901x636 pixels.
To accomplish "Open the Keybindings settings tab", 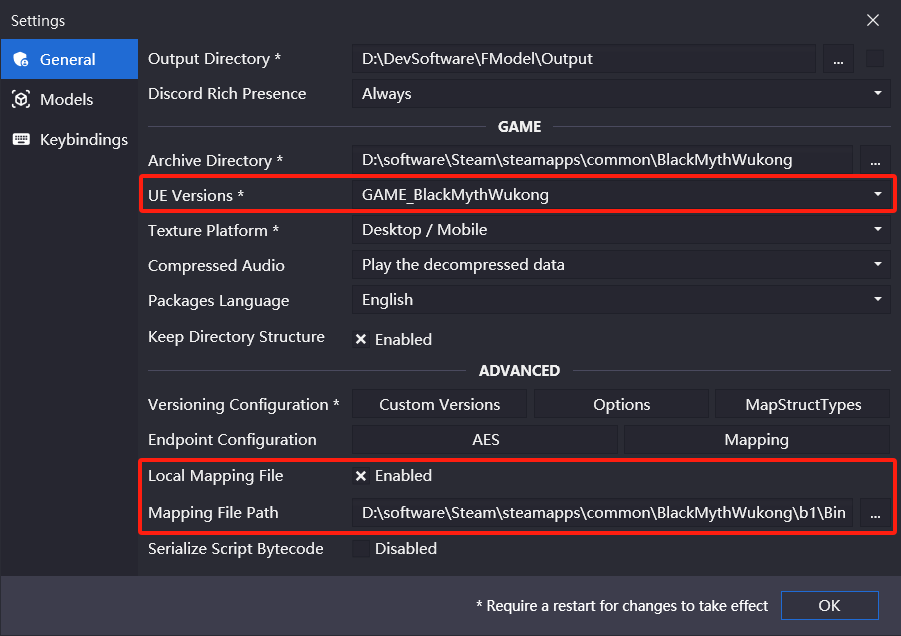I will point(69,140).
